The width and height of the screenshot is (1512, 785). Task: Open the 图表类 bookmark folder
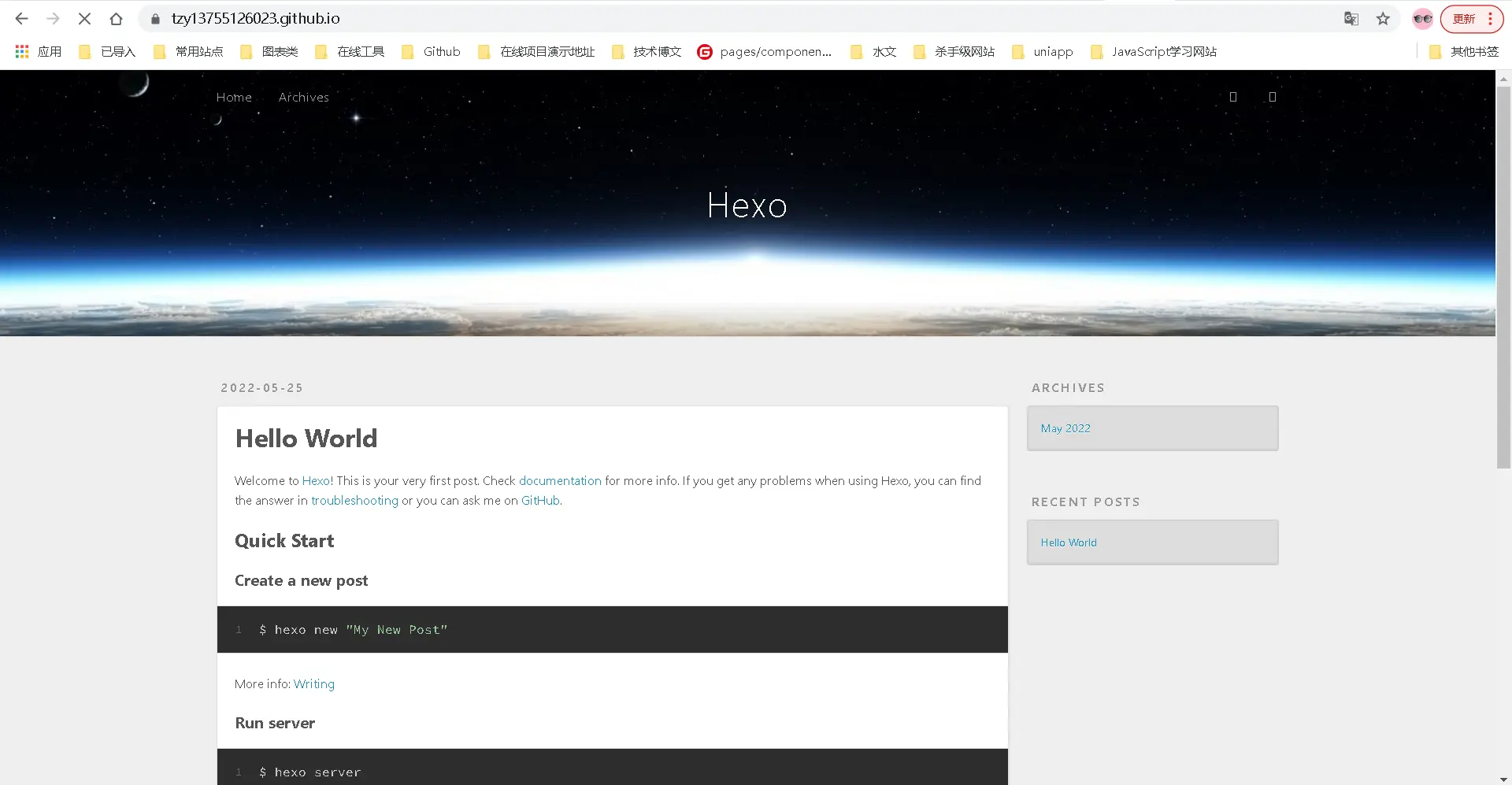pos(269,51)
